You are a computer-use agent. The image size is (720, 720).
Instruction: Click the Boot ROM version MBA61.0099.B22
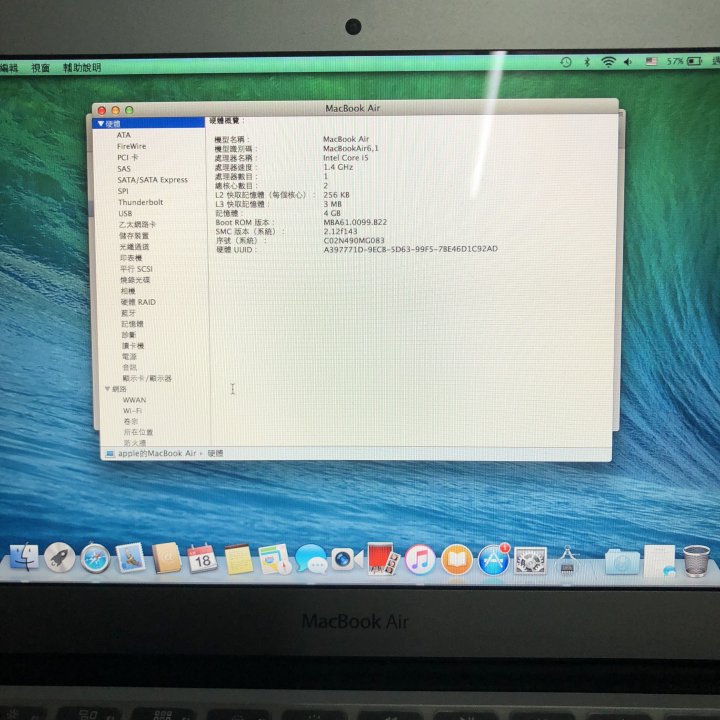(355, 222)
